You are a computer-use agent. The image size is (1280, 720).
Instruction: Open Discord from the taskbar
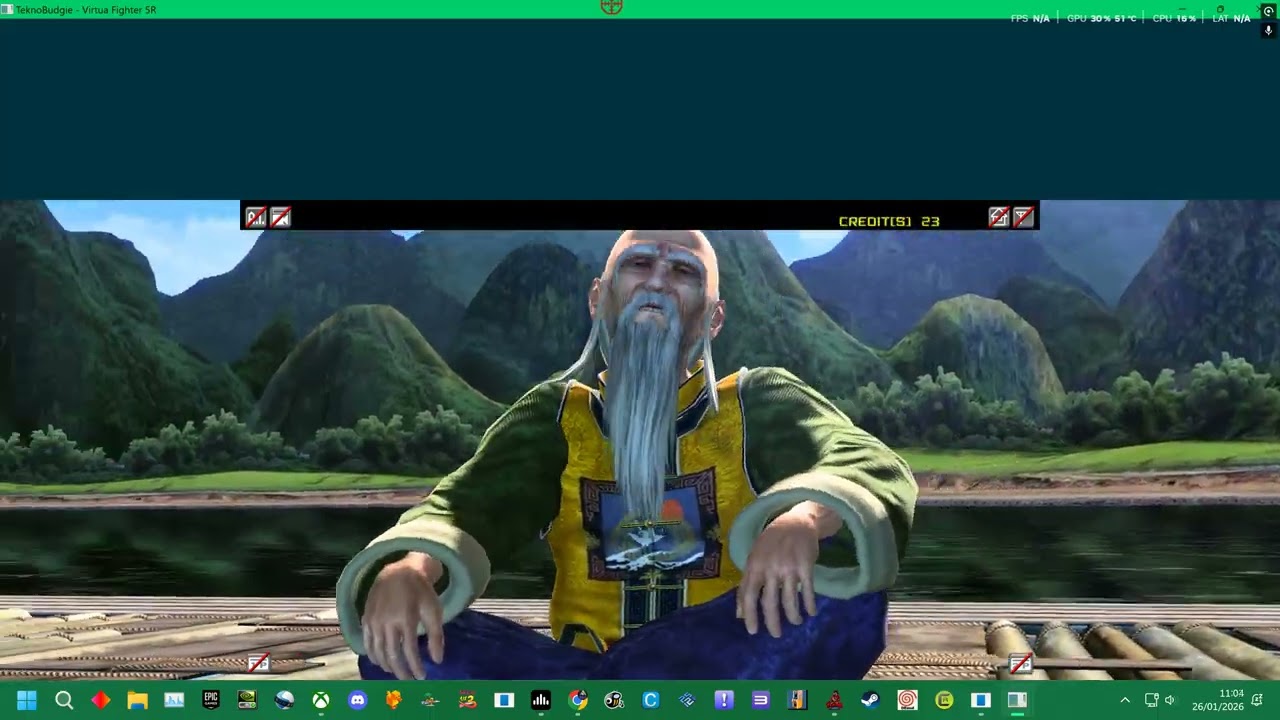(357, 700)
